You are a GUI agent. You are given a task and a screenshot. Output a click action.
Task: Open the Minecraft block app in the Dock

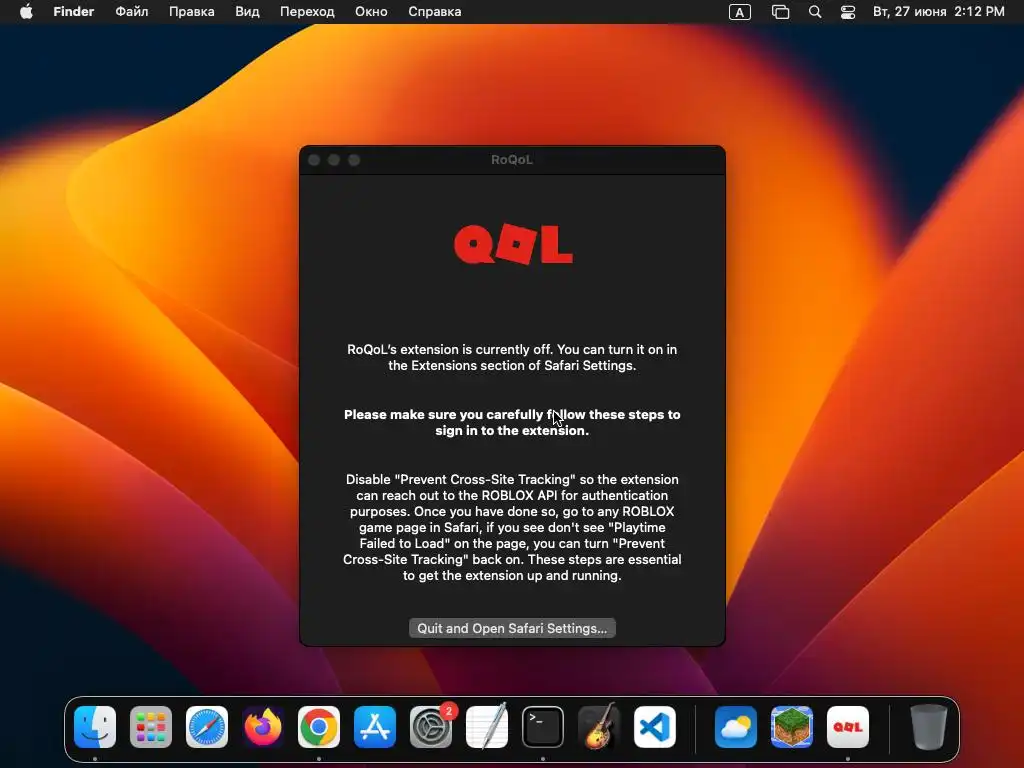792,727
